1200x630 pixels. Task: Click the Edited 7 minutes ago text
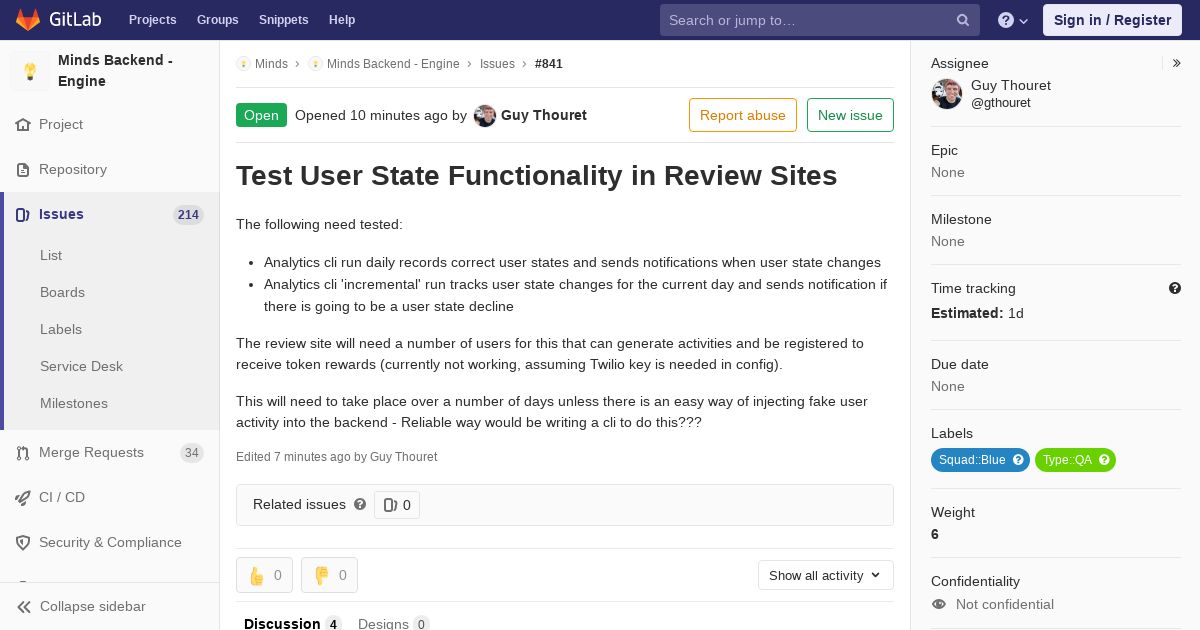click(x=336, y=457)
